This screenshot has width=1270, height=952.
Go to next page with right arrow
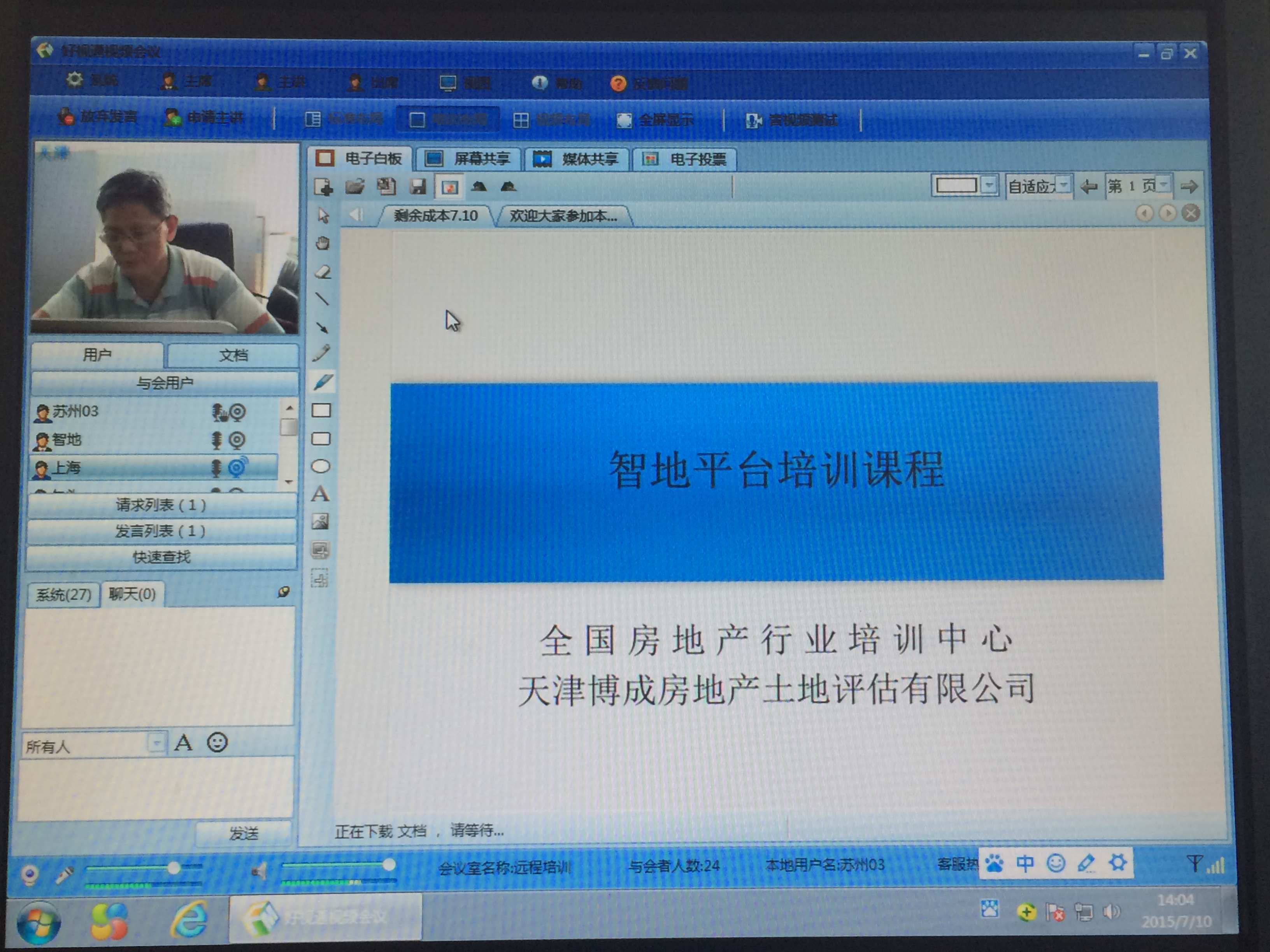pyautogui.click(x=1189, y=187)
